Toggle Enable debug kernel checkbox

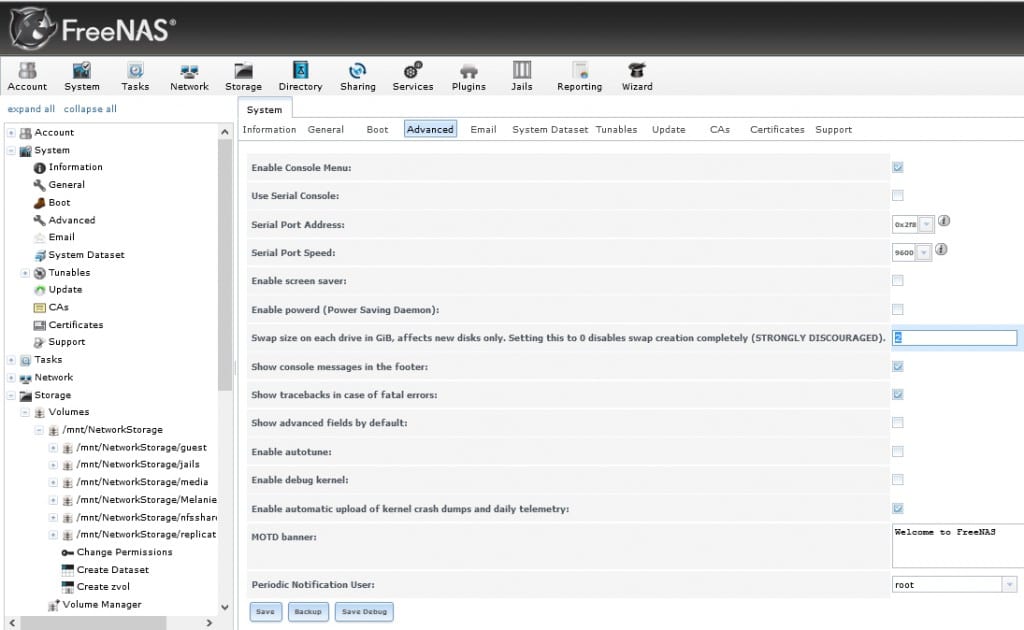(x=898, y=479)
